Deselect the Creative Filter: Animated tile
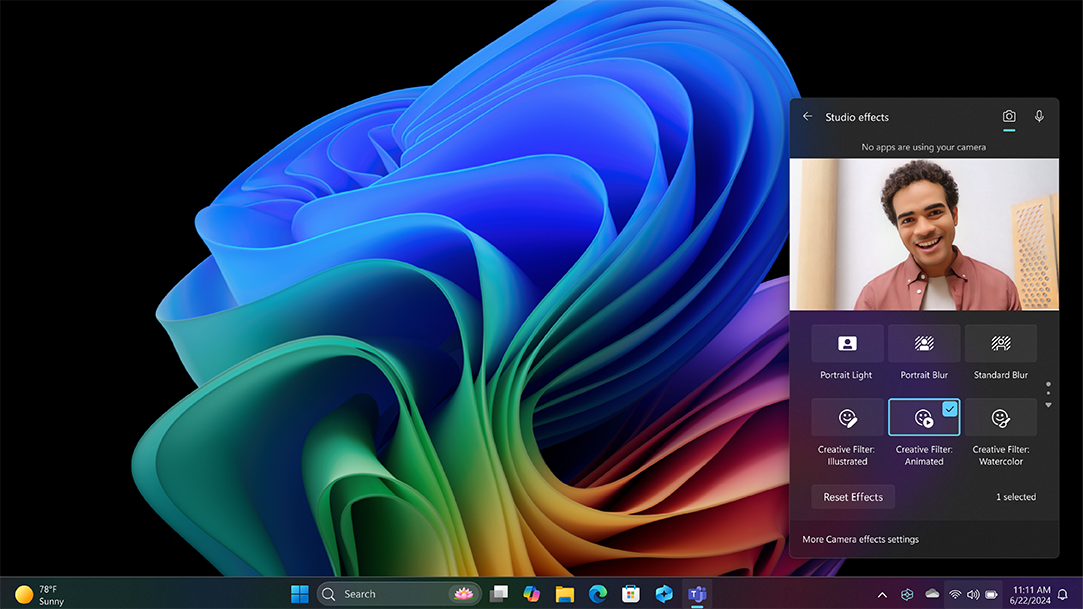1083x609 pixels. point(924,418)
